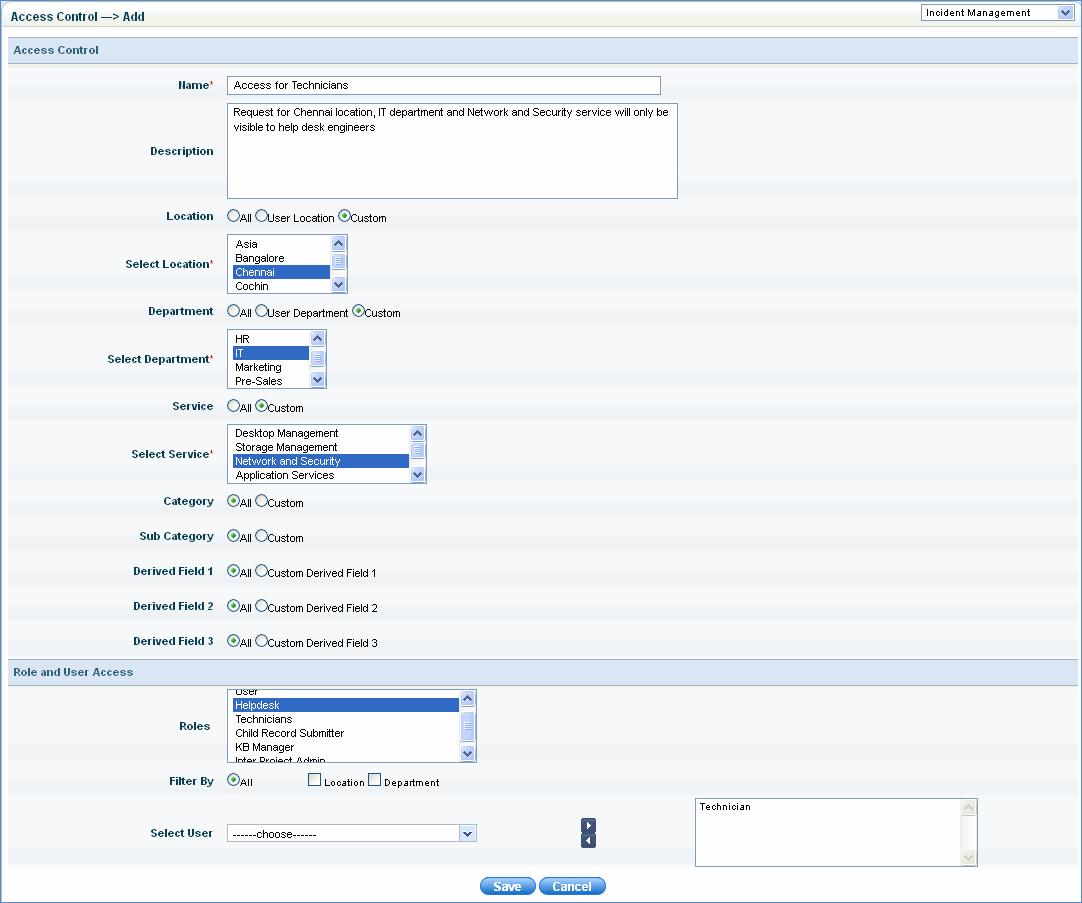Enable the Location filter checkbox
Viewport: 1082px width, 903px height.
[x=314, y=781]
